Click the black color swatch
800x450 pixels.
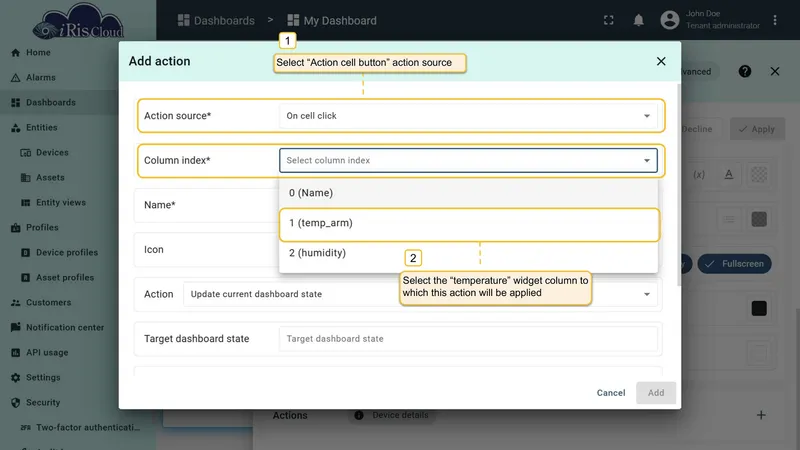[759, 308]
